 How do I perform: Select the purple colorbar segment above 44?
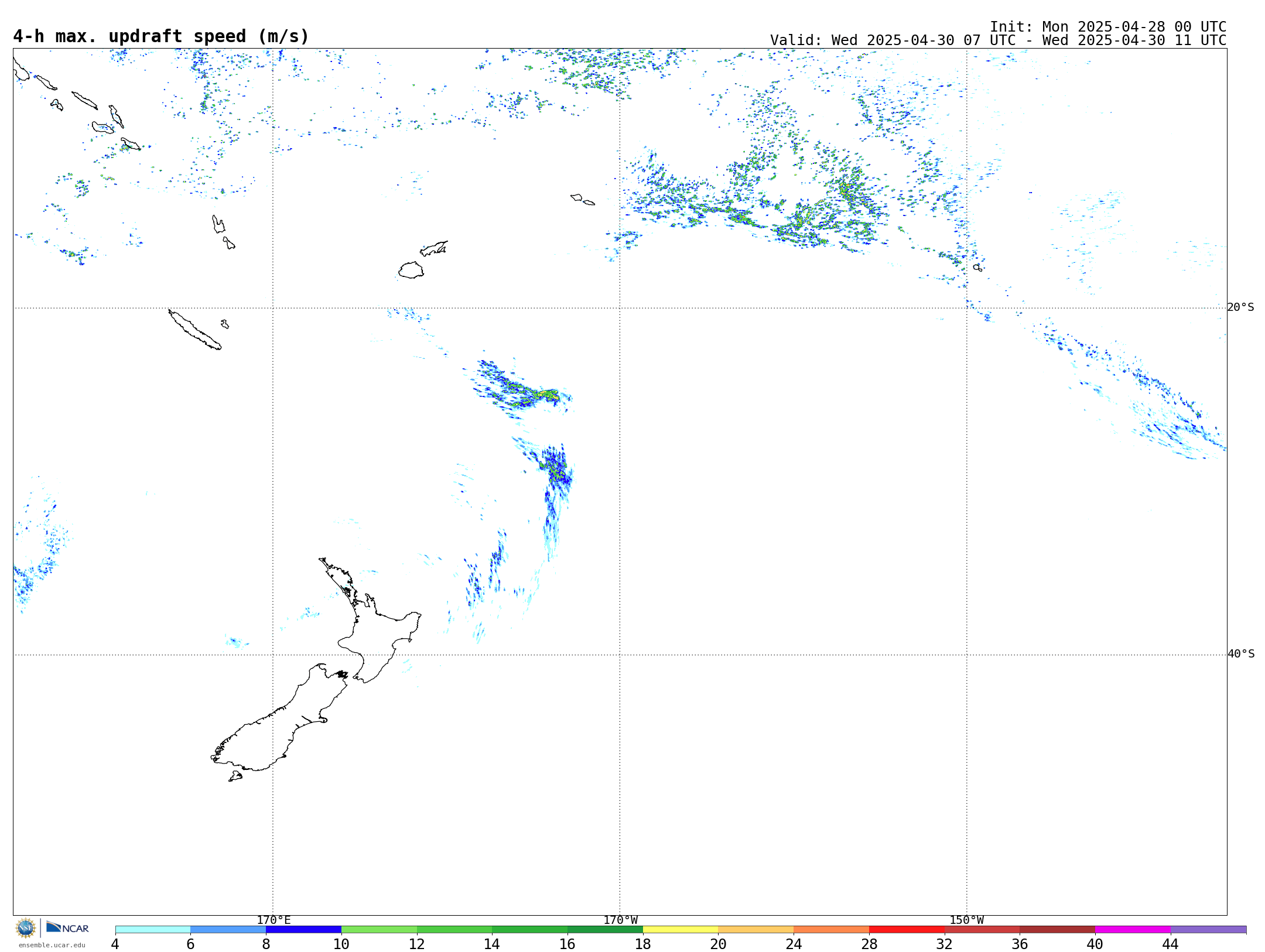click(x=1208, y=930)
